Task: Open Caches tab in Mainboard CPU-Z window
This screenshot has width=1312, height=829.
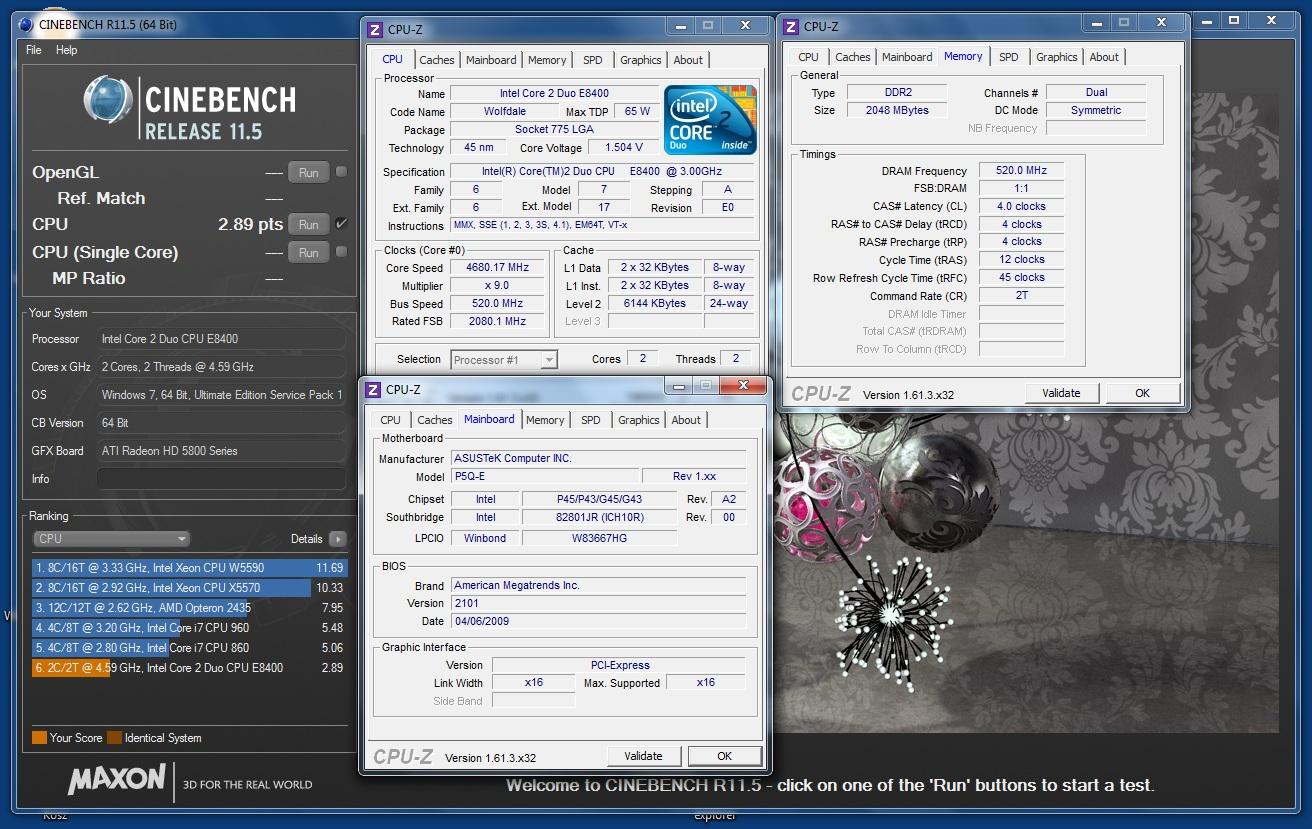Action: (x=435, y=420)
